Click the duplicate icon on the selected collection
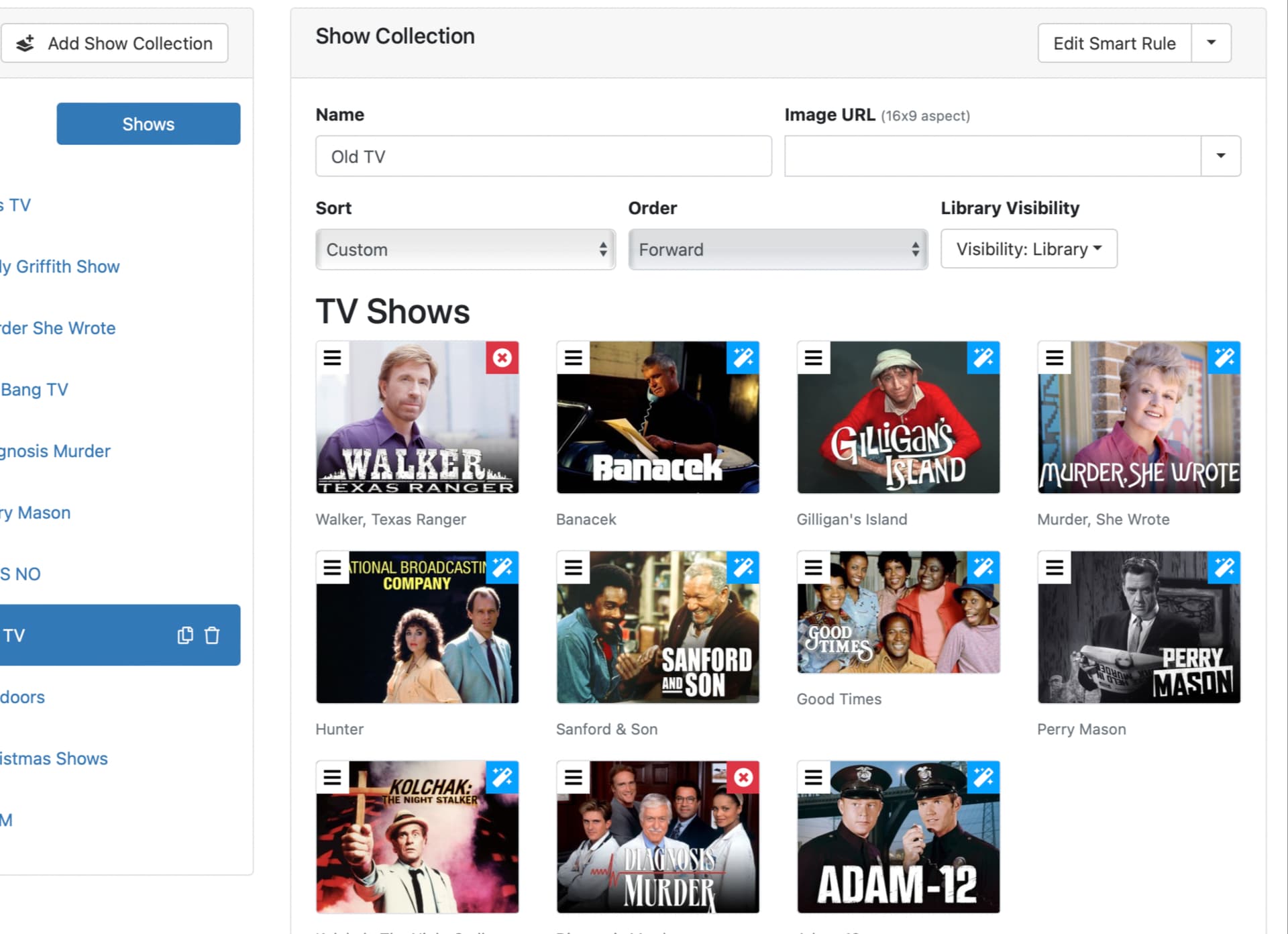Screen dimensions: 1288x934 (x=185, y=635)
